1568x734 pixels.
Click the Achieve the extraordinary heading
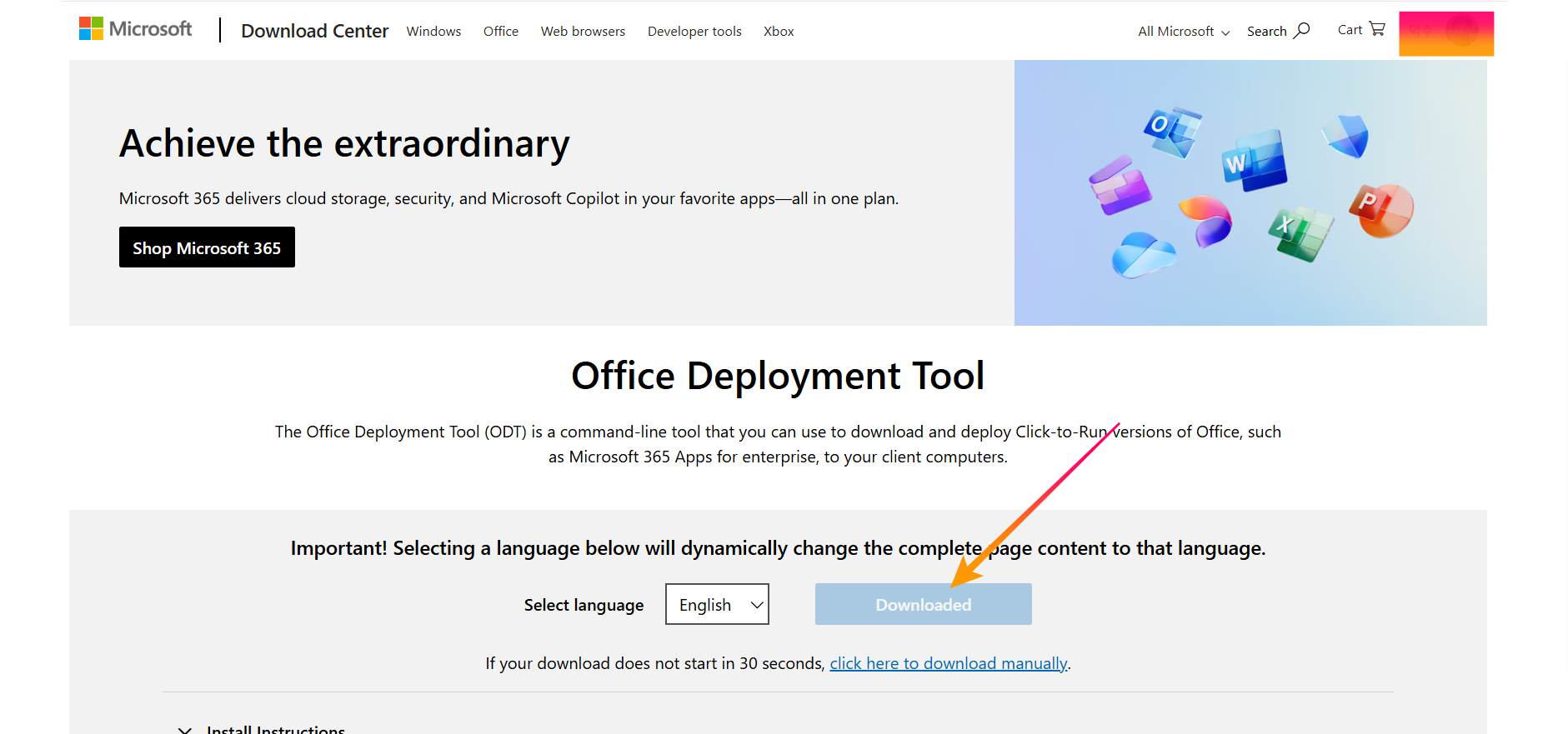pyautogui.click(x=344, y=143)
